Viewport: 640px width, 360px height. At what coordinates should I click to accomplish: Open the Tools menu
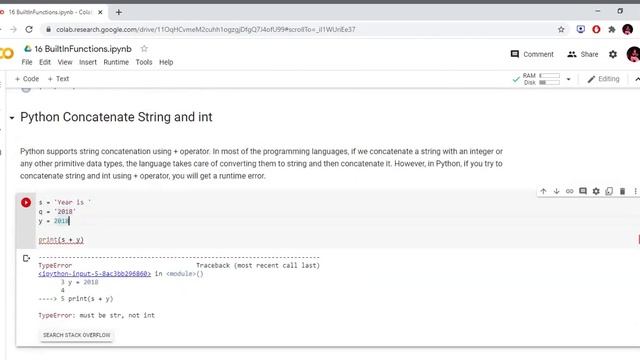[144, 62]
